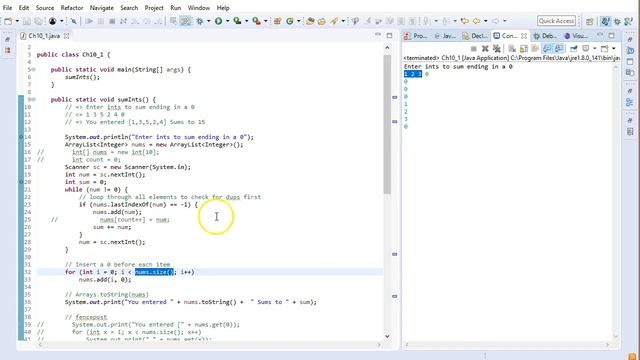Open the Run menu
This screenshot has height=360, width=640.
tap(176, 8)
